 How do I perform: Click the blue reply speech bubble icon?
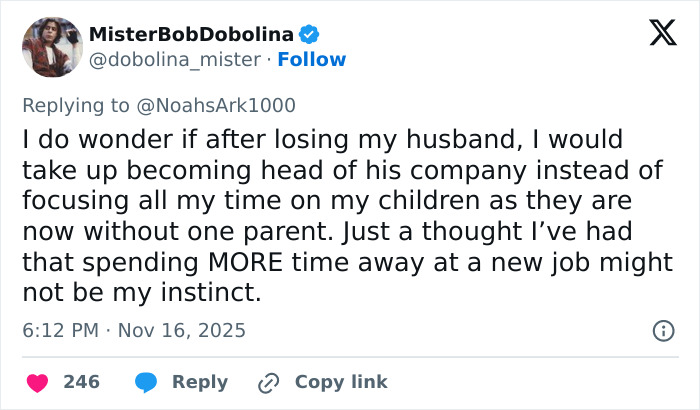pos(146,382)
